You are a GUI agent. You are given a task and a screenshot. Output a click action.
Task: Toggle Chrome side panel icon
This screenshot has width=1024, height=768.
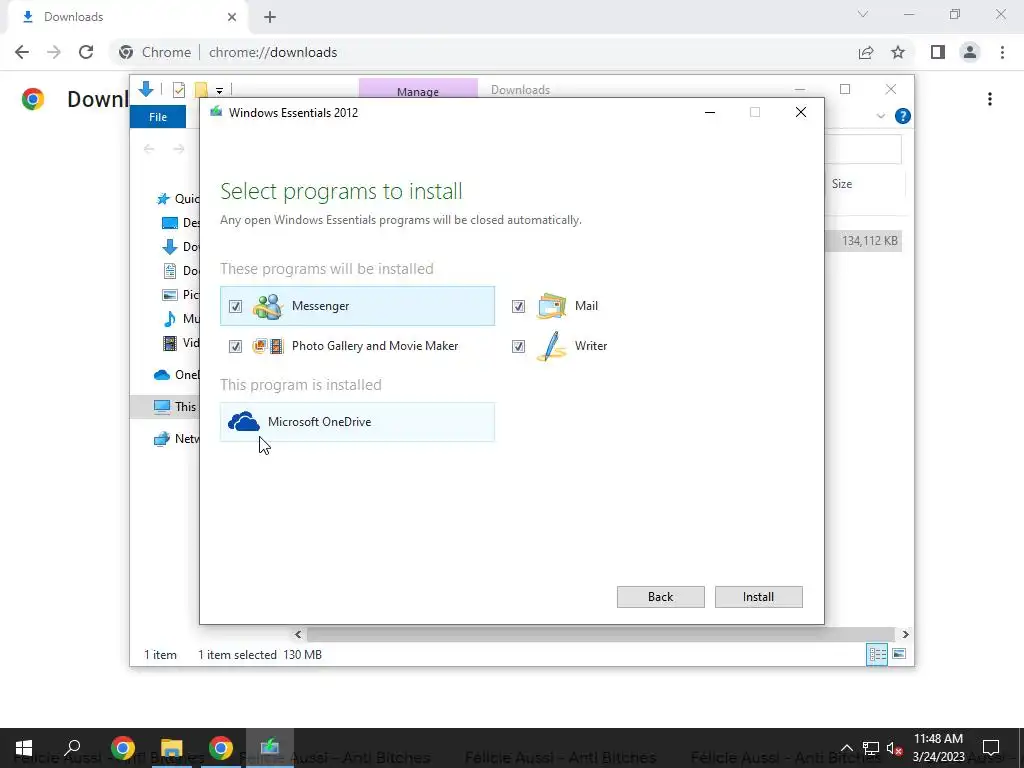[x=938, y=52]
